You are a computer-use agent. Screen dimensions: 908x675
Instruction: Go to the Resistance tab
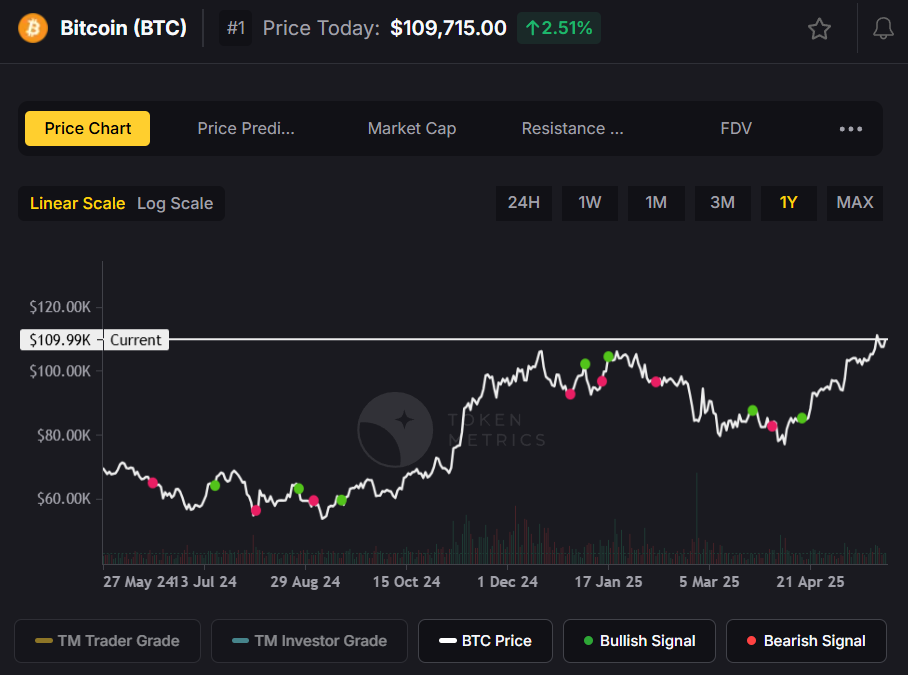coord(572,129)
